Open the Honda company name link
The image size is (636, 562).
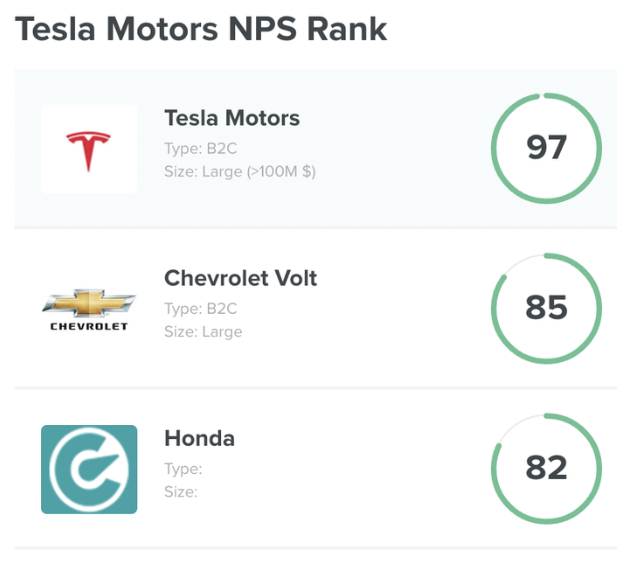point(200,438)
